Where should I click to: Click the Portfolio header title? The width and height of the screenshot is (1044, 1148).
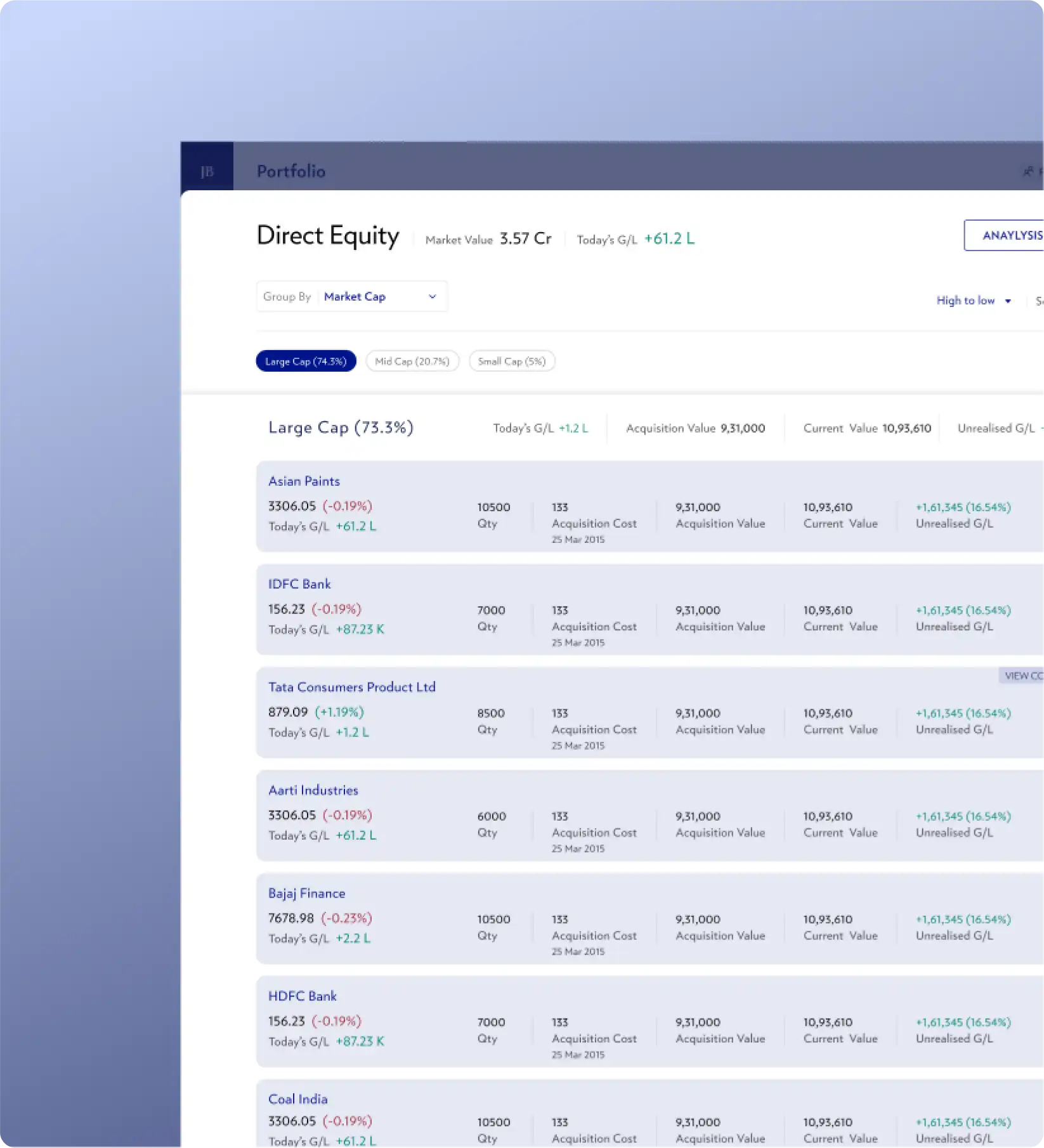[x=291, y=171]
